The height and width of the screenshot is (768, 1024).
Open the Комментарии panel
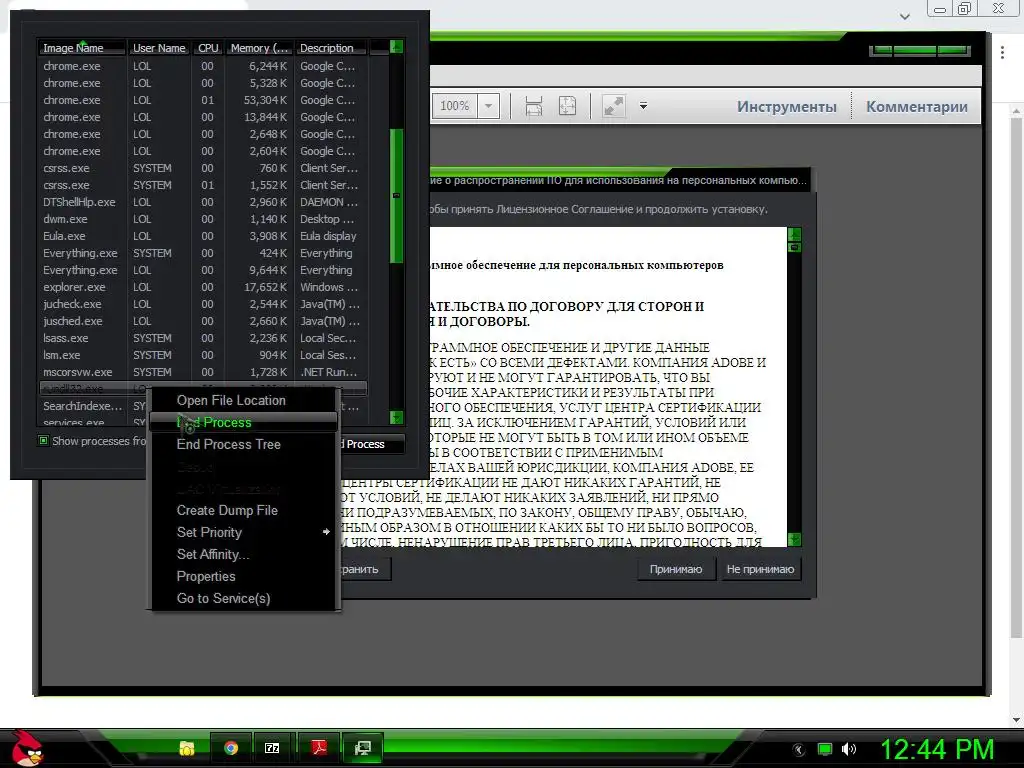[916, 106]
